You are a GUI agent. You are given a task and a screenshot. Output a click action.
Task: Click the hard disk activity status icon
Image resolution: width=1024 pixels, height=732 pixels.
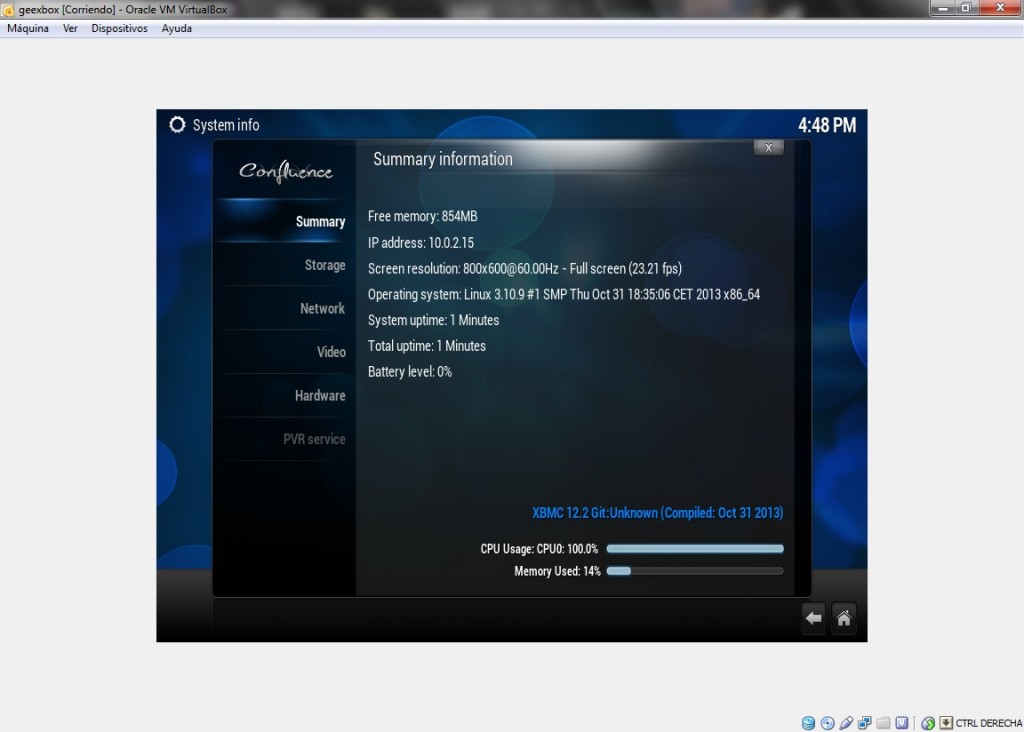808,723
